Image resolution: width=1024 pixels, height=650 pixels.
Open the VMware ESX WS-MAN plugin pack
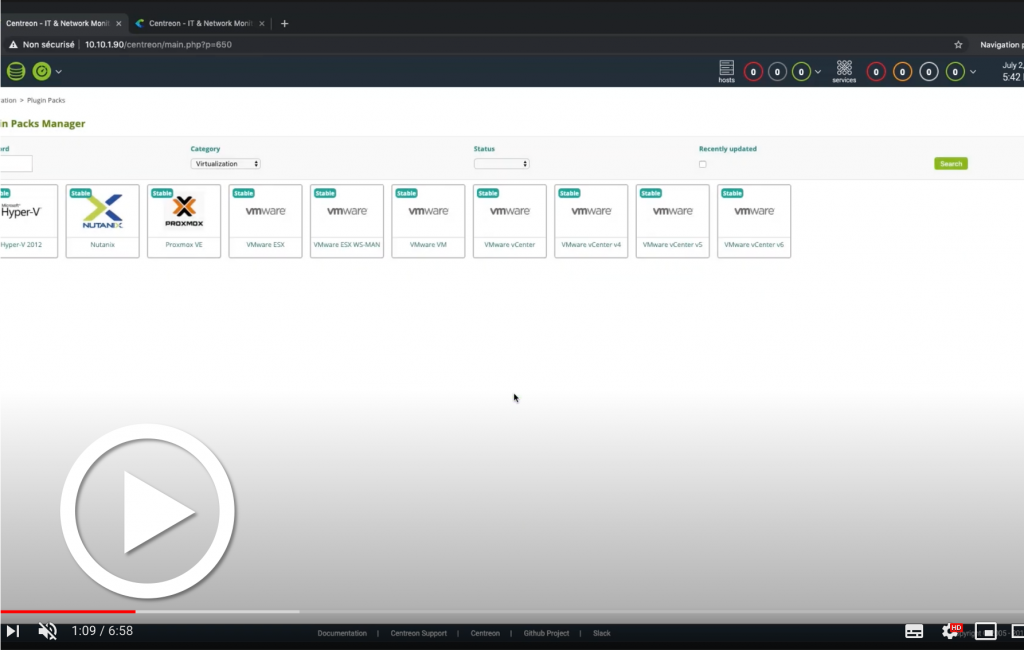click(347, 221)
